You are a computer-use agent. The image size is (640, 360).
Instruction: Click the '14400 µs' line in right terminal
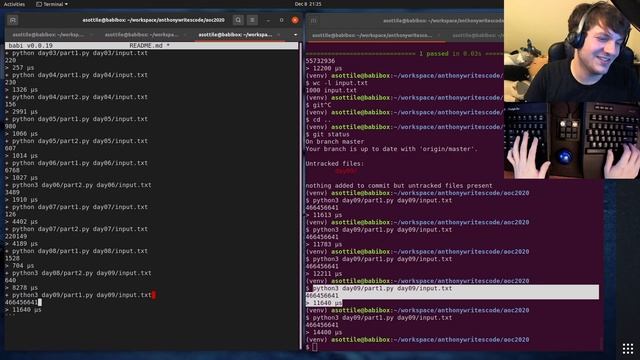[324, 333]
